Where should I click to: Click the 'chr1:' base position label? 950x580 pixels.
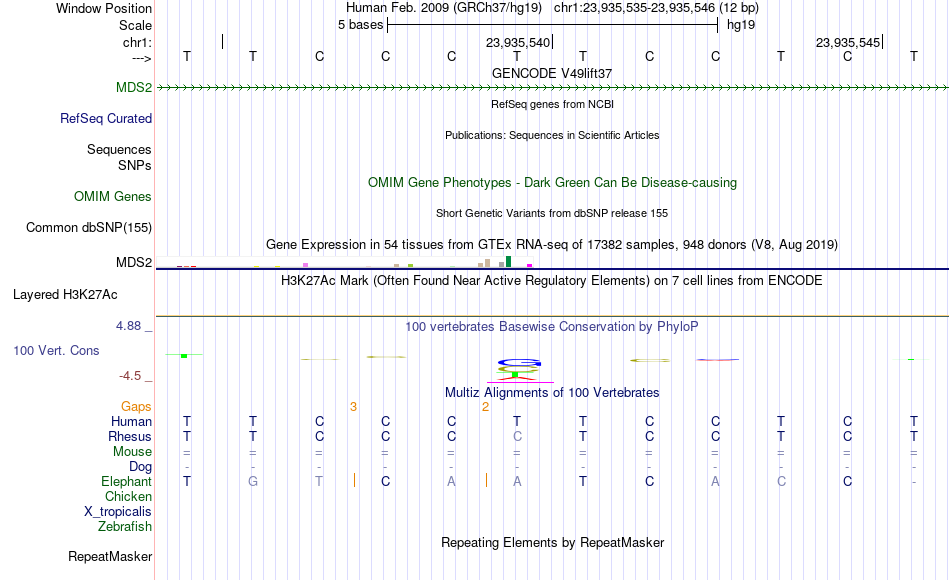pyautogui.click(x=137, y=42)
